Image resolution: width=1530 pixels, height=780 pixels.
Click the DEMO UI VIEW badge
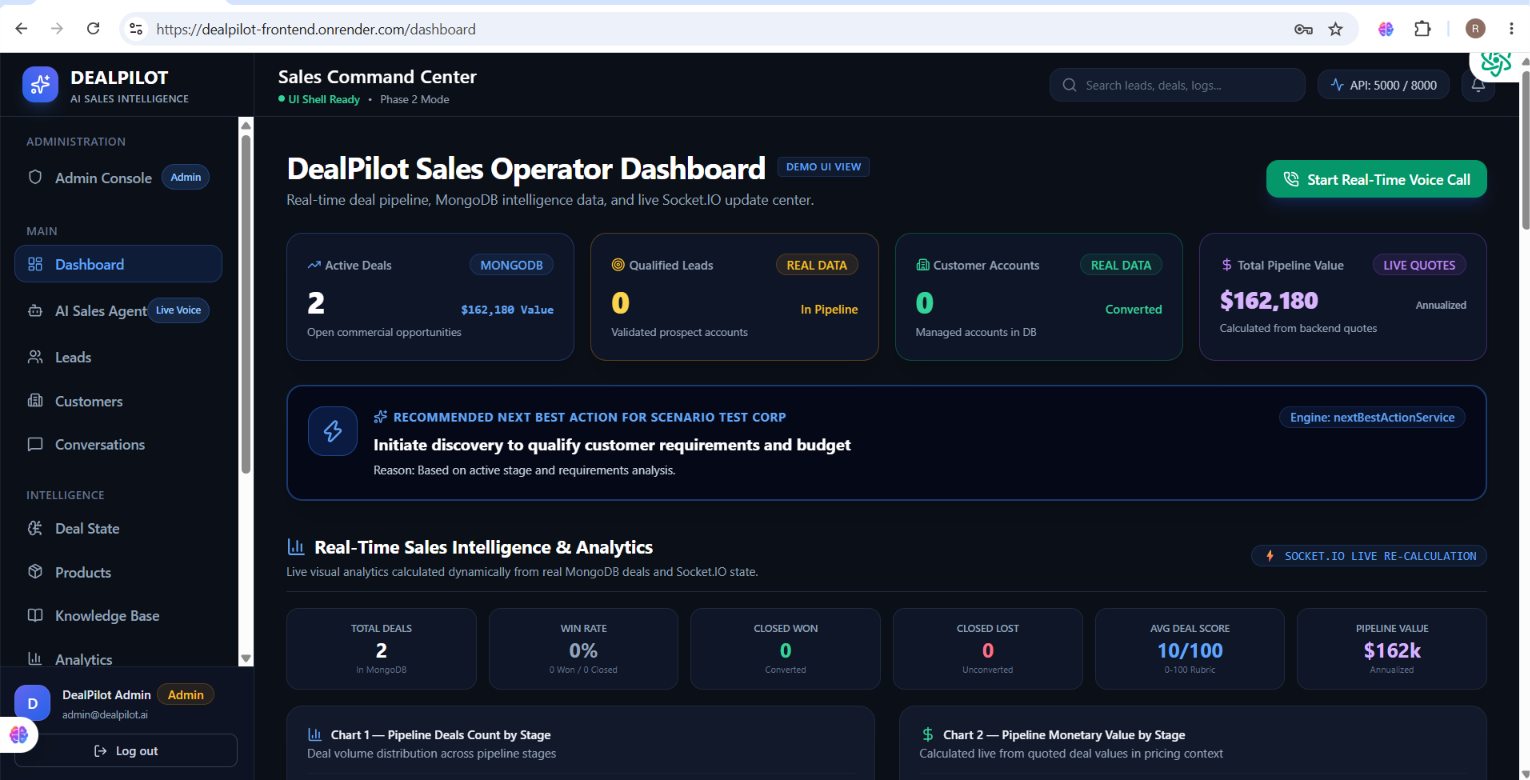tap(823, 167)
